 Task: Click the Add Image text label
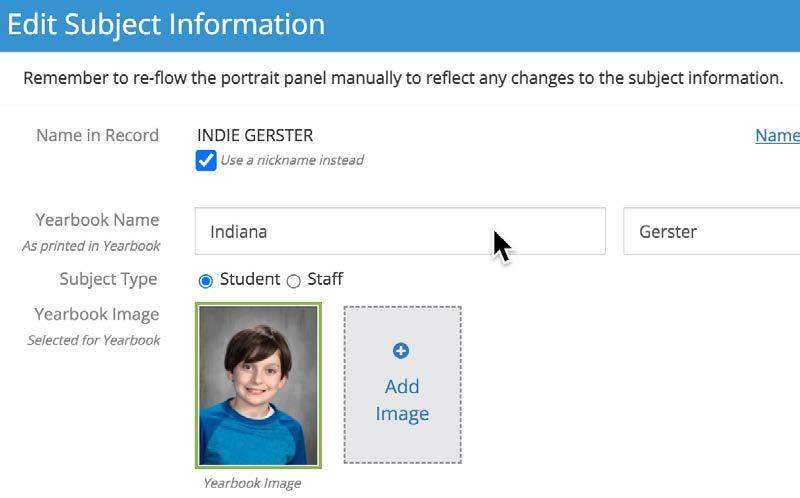[402, 400]
